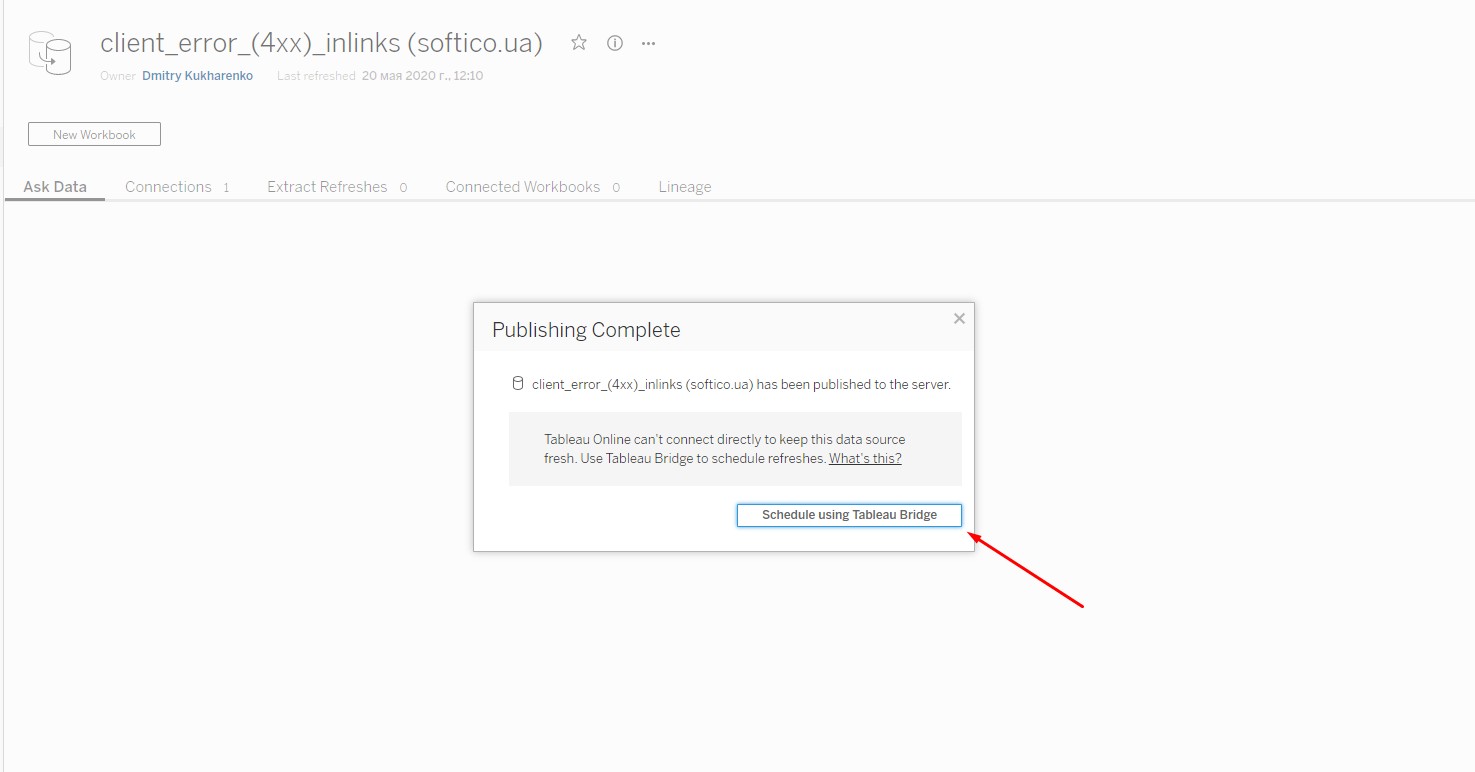1475x772 pixels.
Task: Select the Connected Workbooks tab
Action: click(522, 187)
